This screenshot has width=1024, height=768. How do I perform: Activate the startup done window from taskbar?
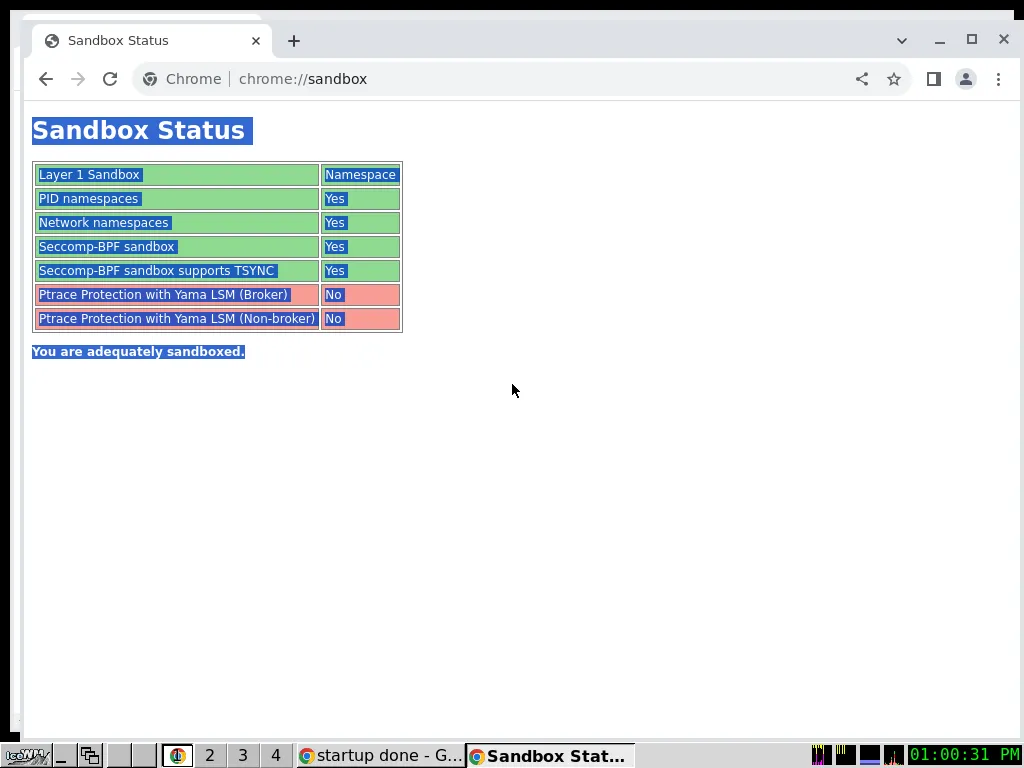[x=380, y=755]
